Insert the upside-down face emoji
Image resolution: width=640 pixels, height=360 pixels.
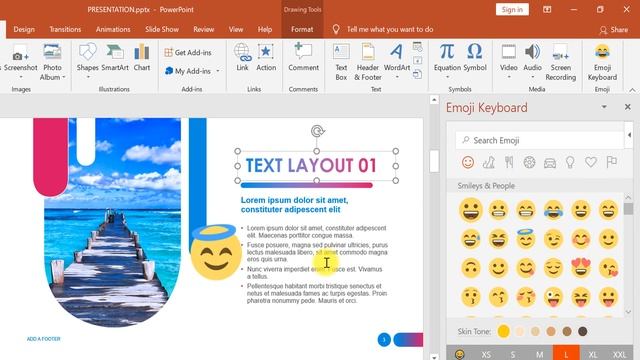click(470, 268)
